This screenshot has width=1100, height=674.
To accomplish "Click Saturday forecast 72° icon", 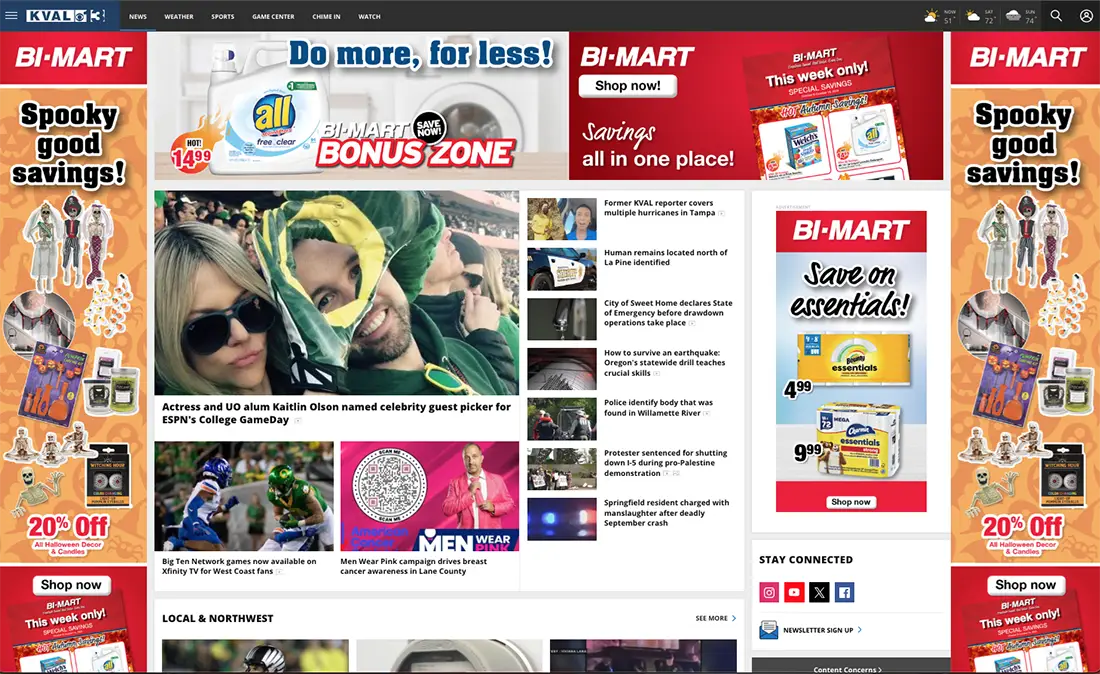I will click(973, 15).
